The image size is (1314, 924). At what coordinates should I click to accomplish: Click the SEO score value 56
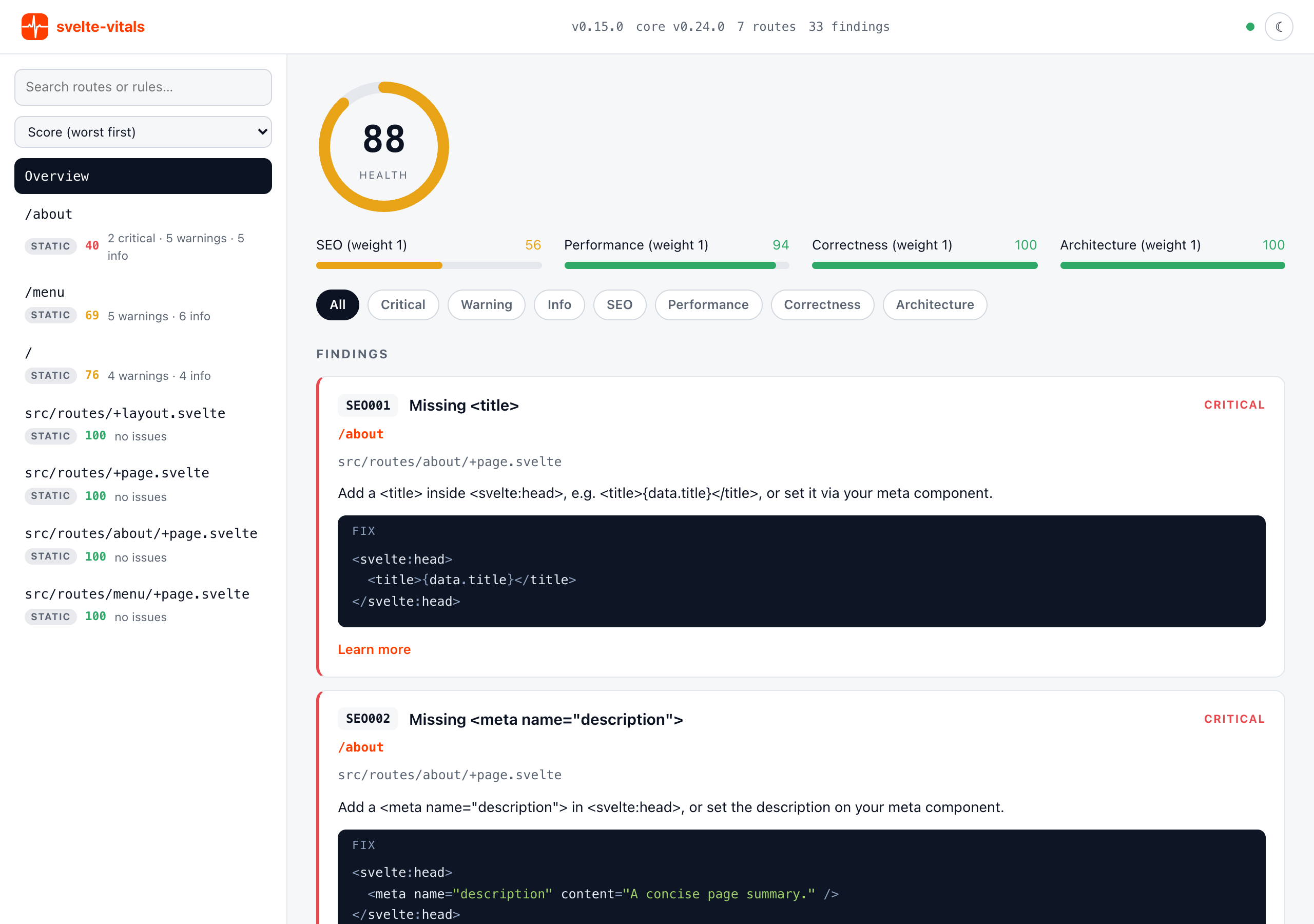(x=533, y=245)
